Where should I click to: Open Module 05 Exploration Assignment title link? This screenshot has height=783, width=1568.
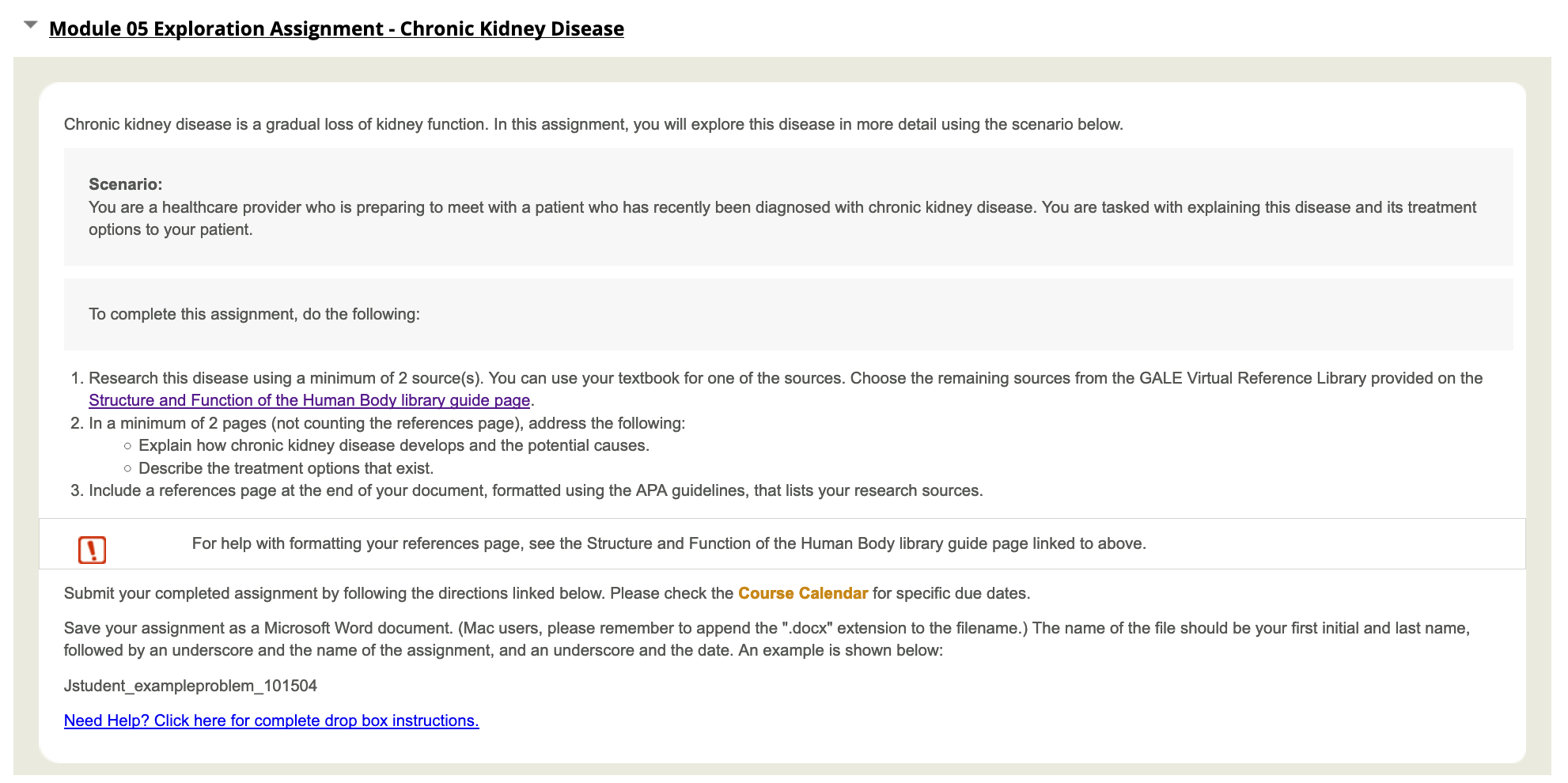[336, 28]
